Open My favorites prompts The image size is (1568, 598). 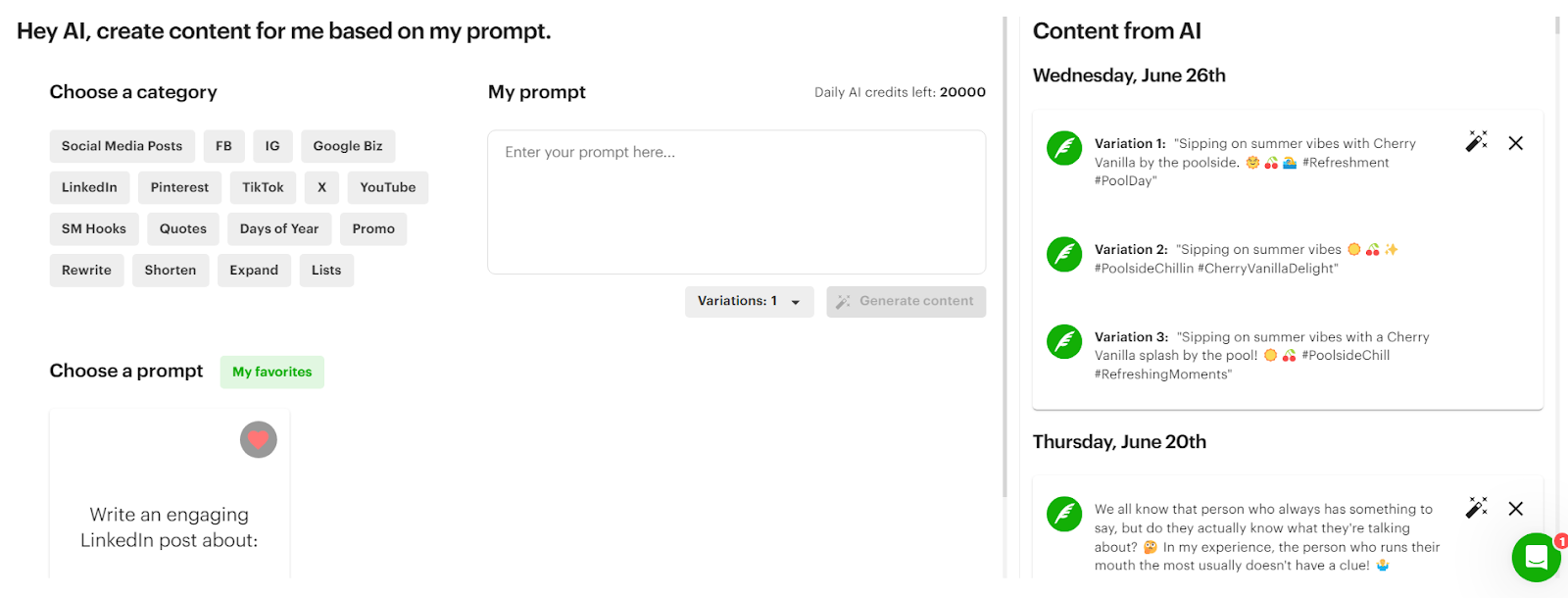pos(271,372)
